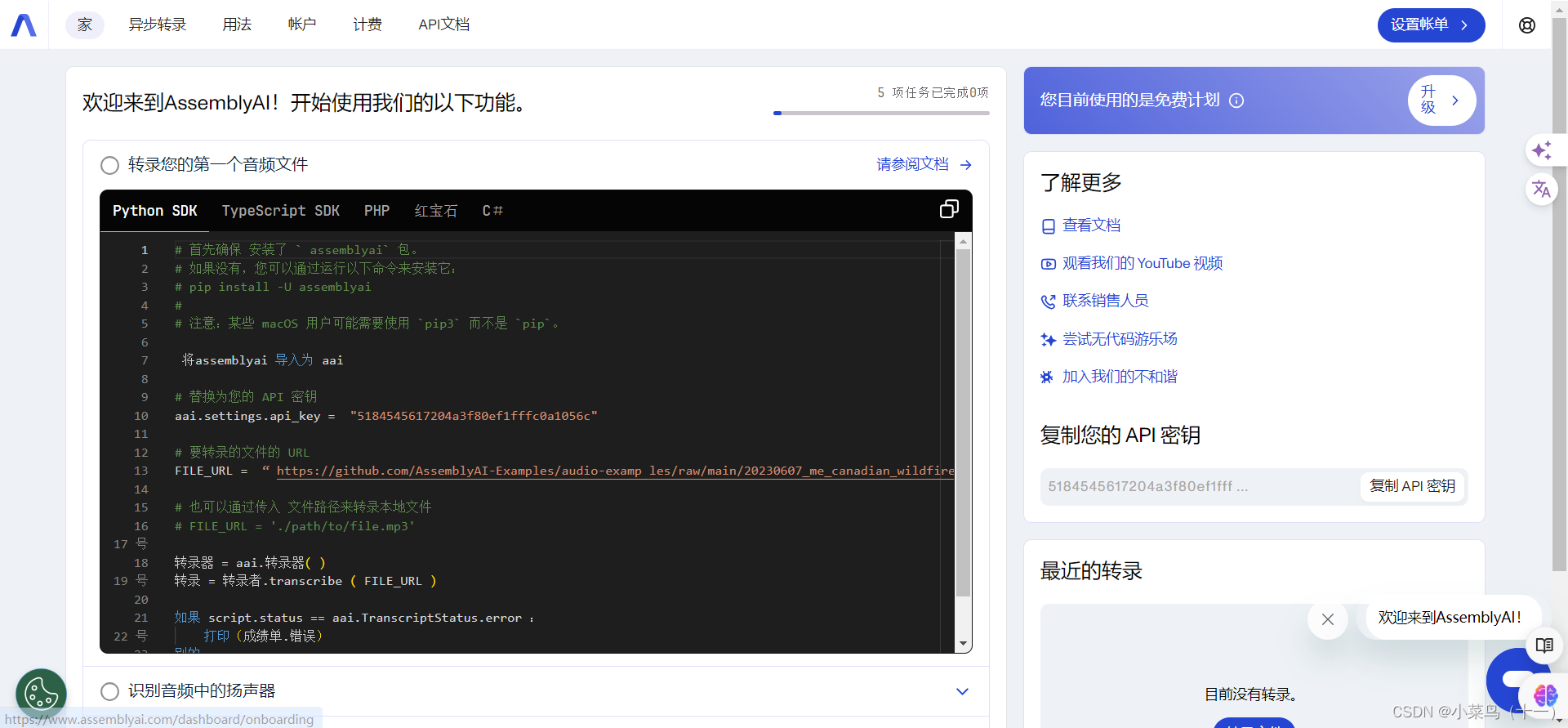Click the "您目前使用的是免费计划" banner text
1568x728 pixels.
pyautogui.click(x=1129, y=100)
